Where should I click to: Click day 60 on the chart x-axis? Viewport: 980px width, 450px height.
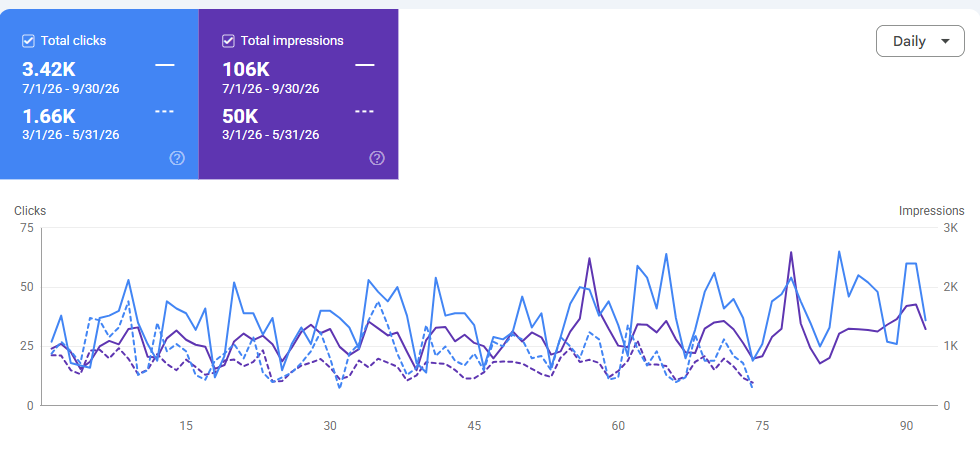click(x=618, y=426)
